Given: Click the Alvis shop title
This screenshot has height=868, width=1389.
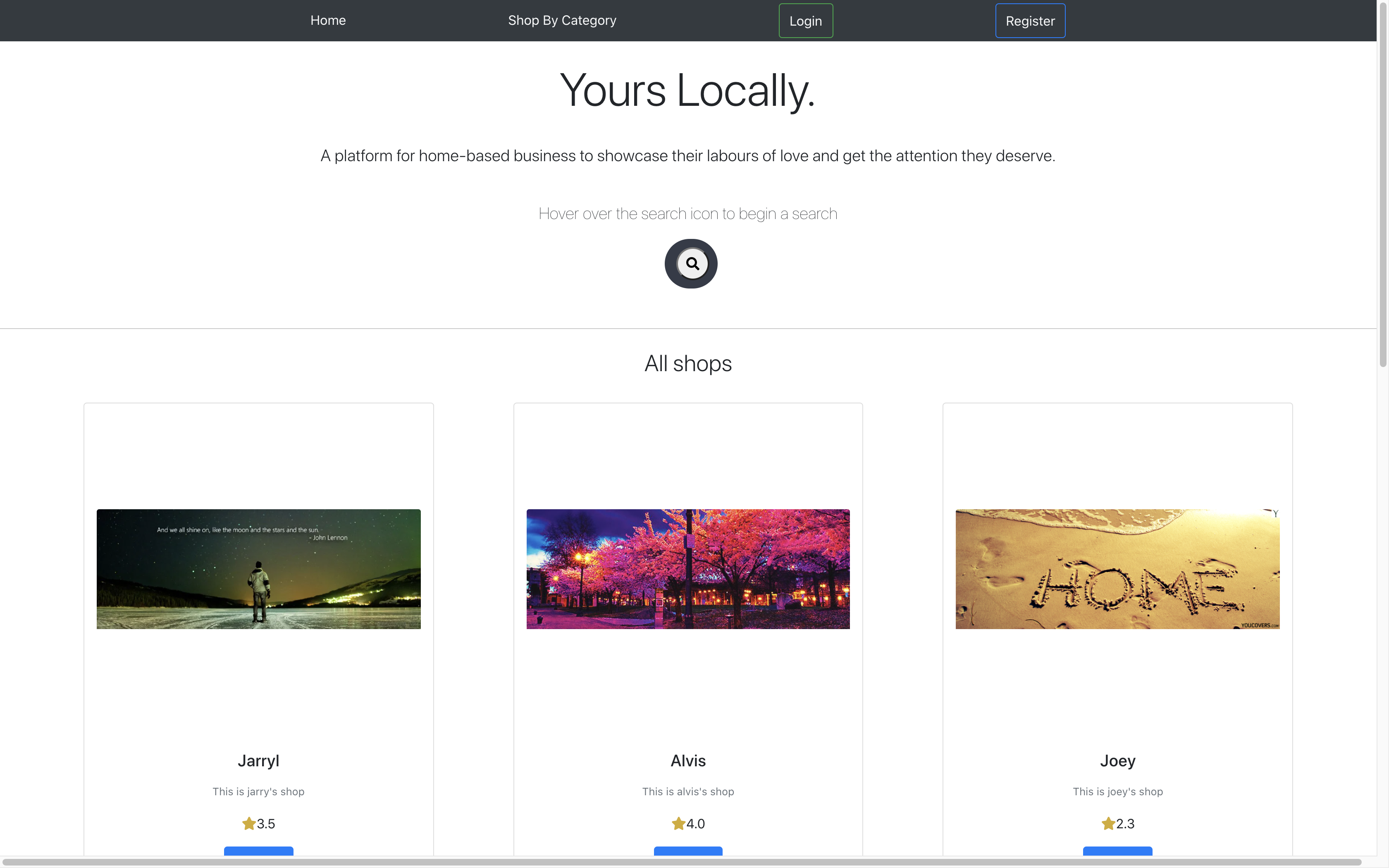Looking at the screenshot, I should (x=687, y=761).
